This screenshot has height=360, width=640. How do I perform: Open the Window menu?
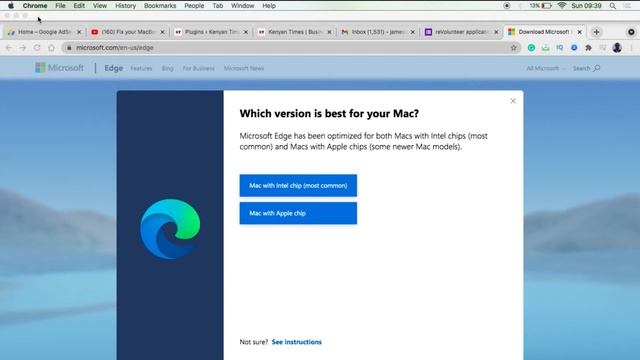242,6
